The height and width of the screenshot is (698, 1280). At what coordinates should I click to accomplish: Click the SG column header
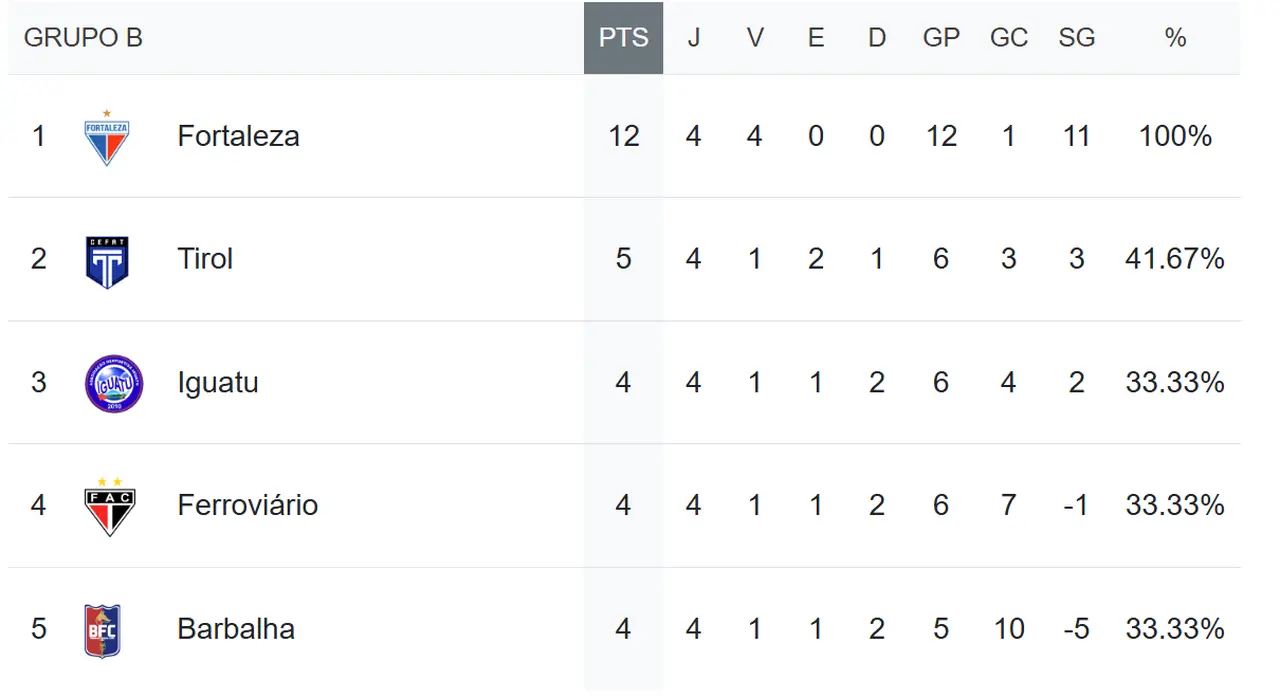(x=1076, y=38)
